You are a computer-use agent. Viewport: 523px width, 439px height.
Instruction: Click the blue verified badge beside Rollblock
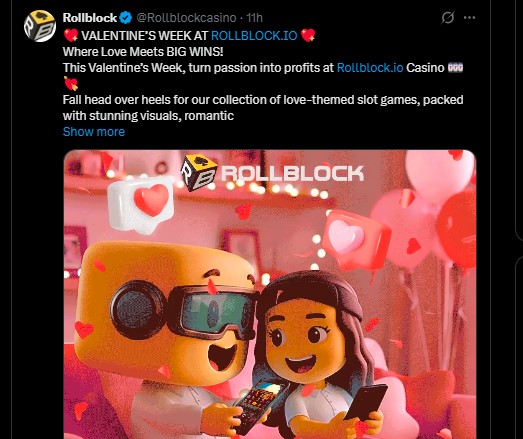point(126,17)
